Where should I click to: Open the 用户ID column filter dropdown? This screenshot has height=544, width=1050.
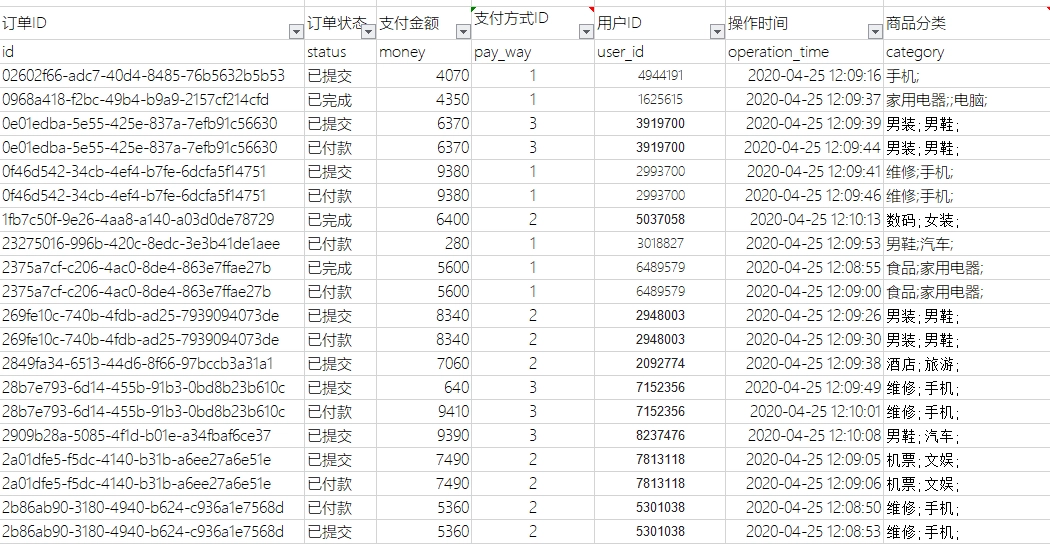718,31
